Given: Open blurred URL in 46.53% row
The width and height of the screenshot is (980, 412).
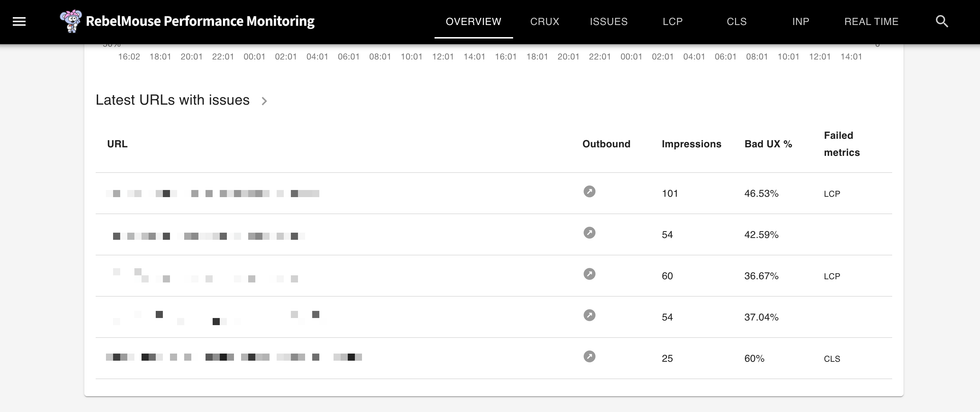Looking at the screenshot, I should click(x=213, y=193).
